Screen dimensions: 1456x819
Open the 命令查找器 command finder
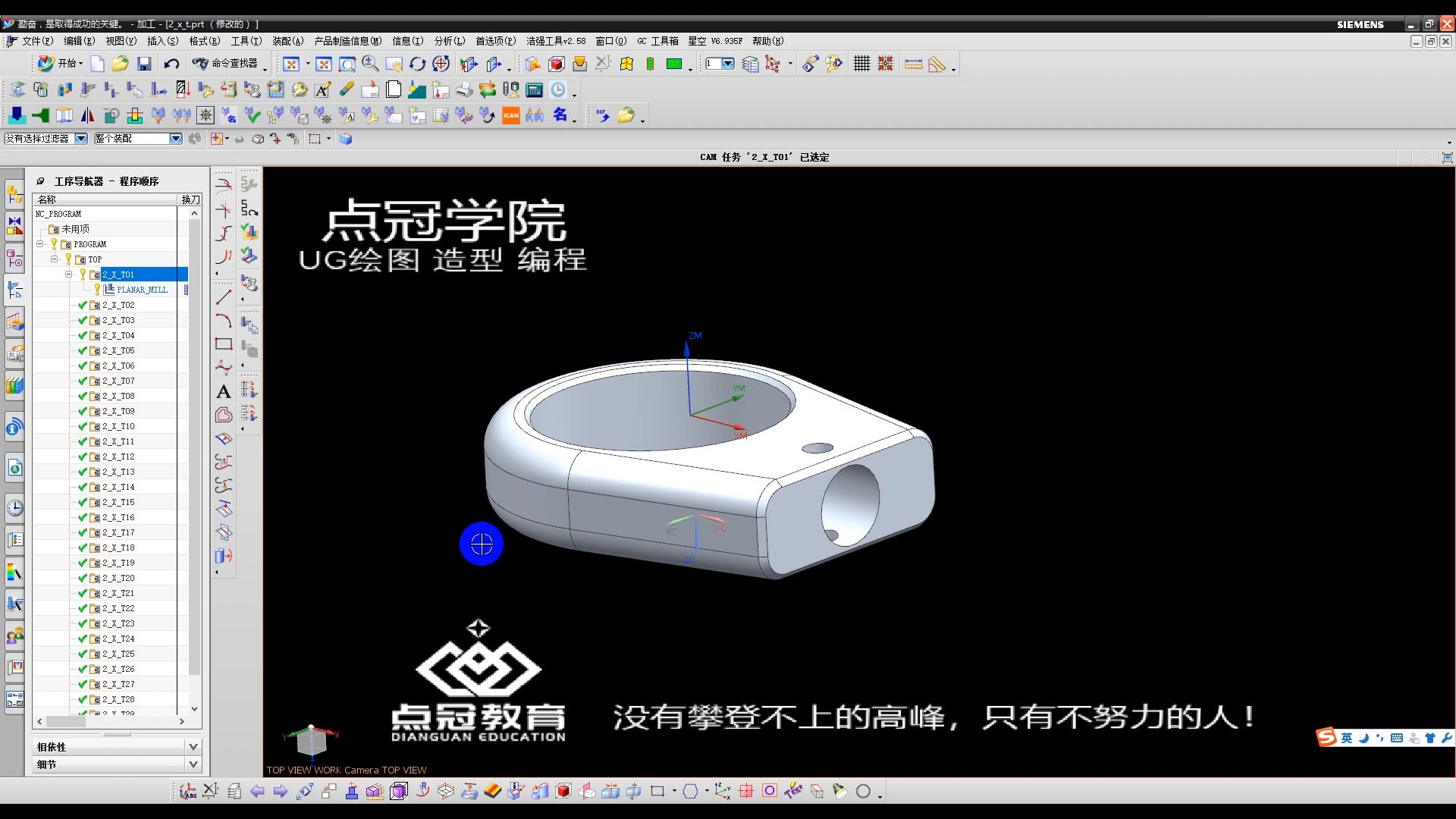click(x=227, y=64)
